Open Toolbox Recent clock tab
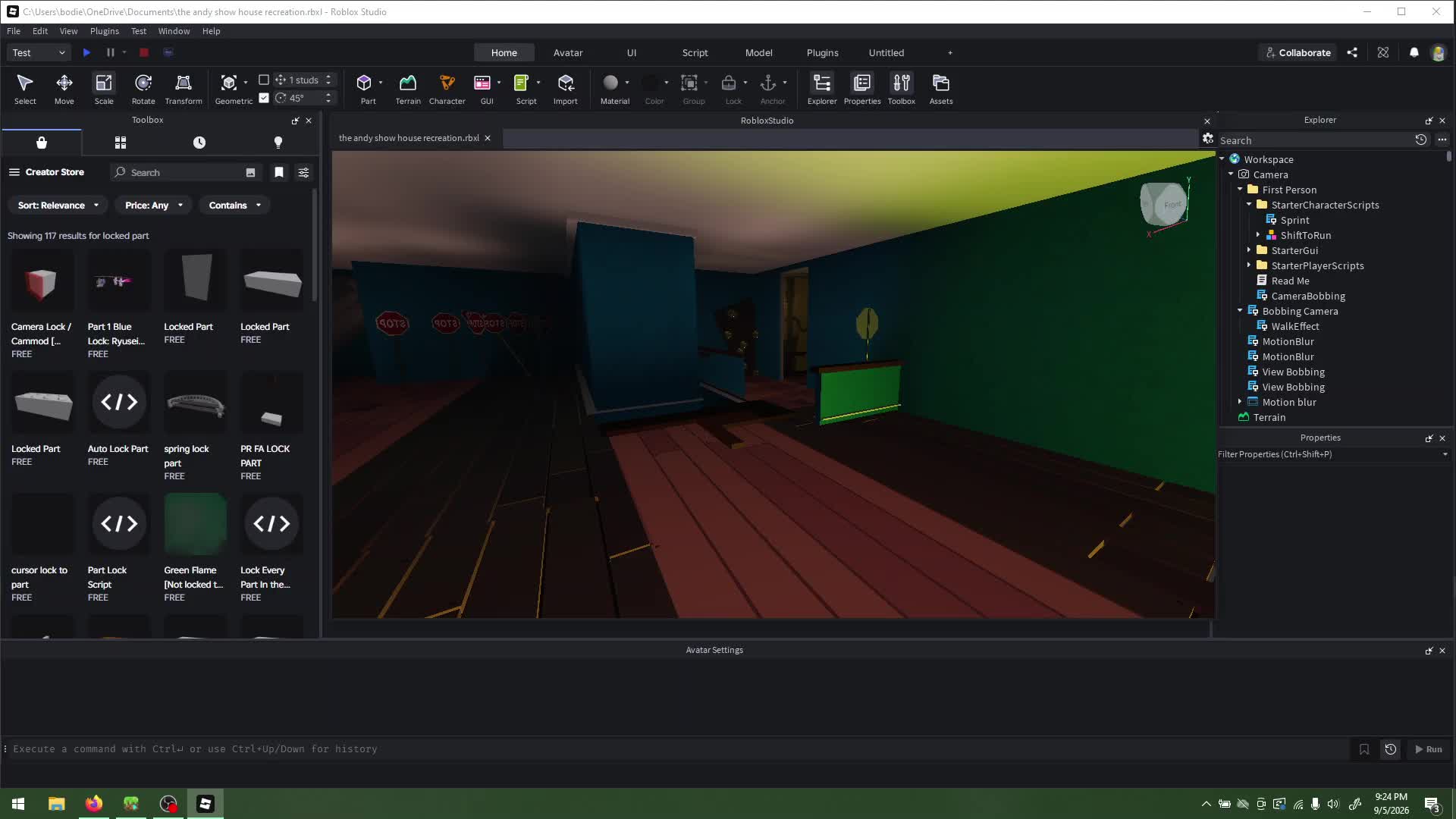1456x819 pixels. tap(199, 143)
